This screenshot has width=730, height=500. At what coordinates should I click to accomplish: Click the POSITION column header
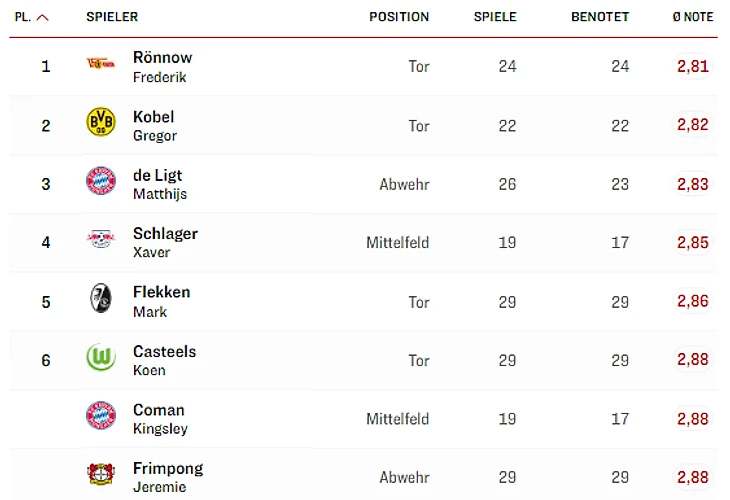(x=398, y=17)
